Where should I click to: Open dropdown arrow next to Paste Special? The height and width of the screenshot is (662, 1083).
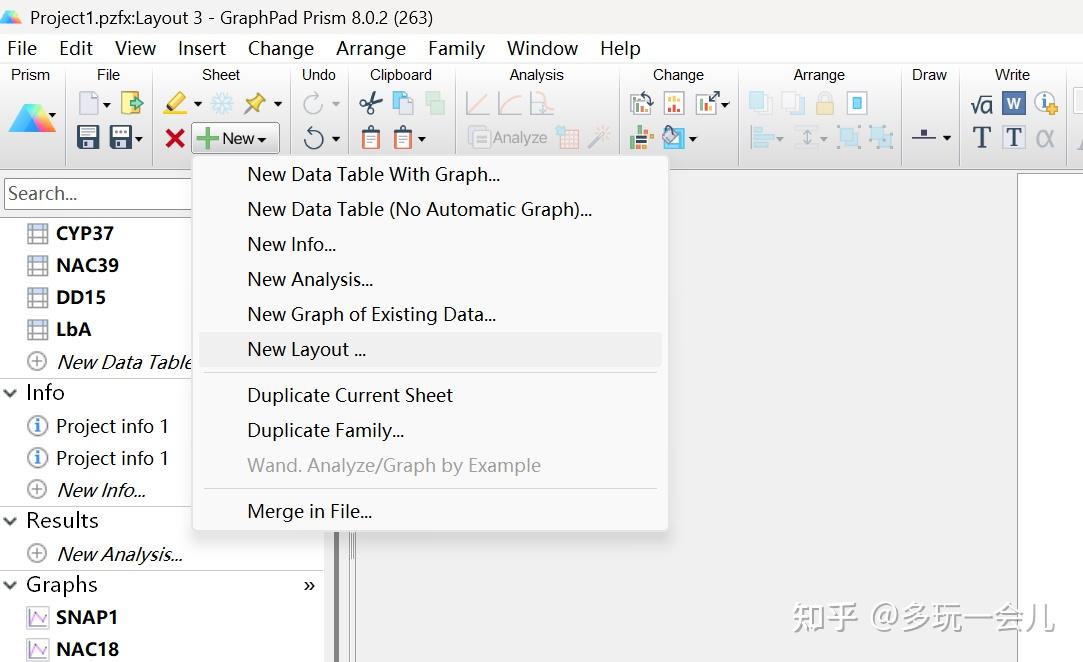tap(421, 139)
